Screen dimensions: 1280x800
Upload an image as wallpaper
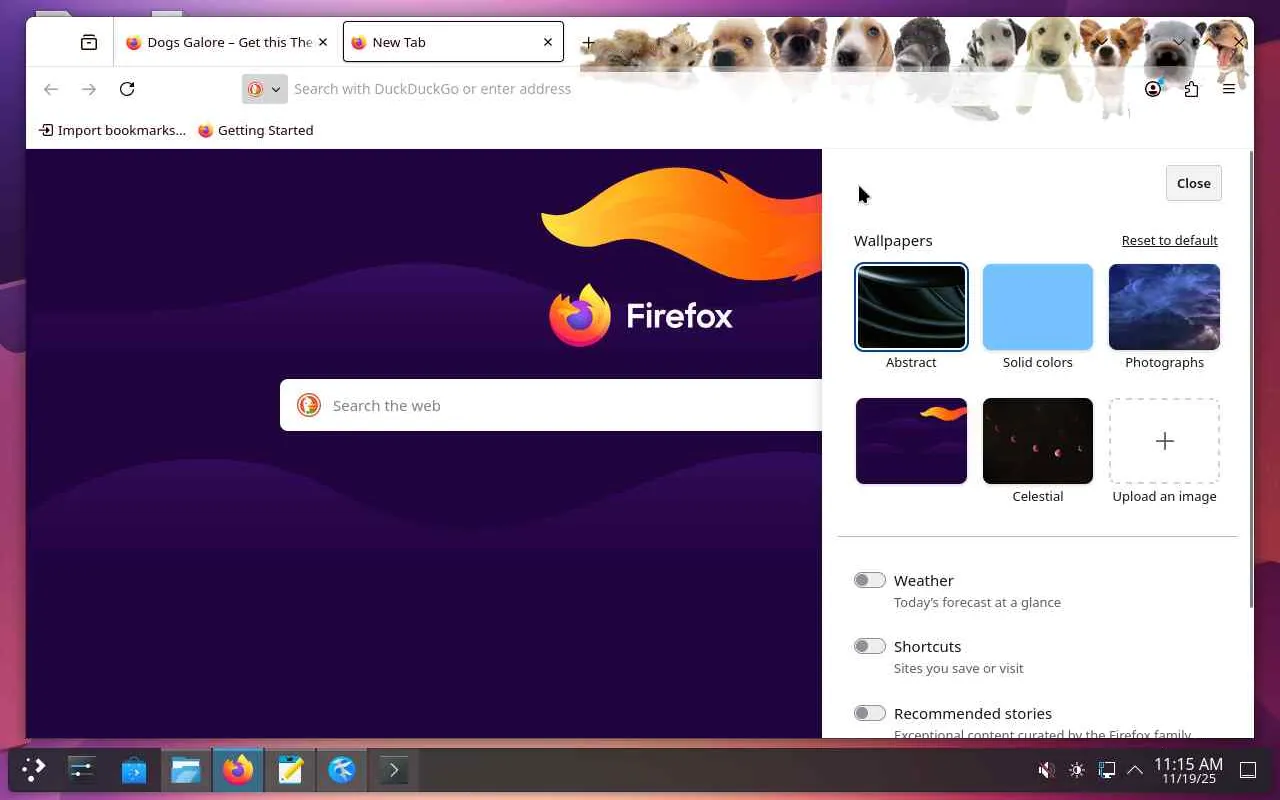tap(1164, 441)
